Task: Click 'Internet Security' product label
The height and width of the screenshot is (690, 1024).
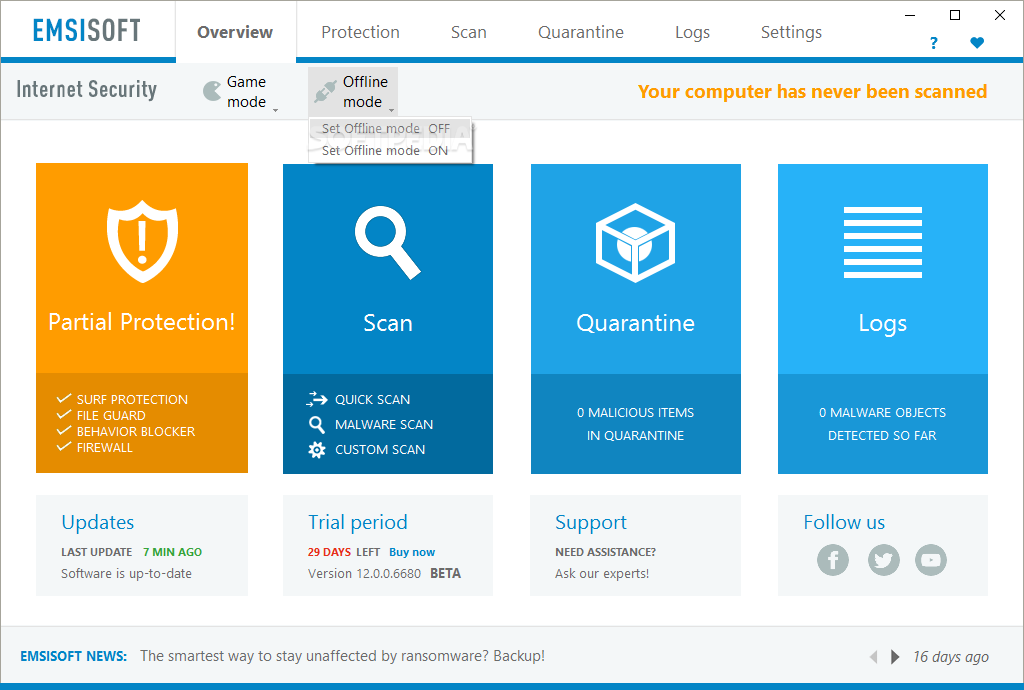Action: click(87, 89)
